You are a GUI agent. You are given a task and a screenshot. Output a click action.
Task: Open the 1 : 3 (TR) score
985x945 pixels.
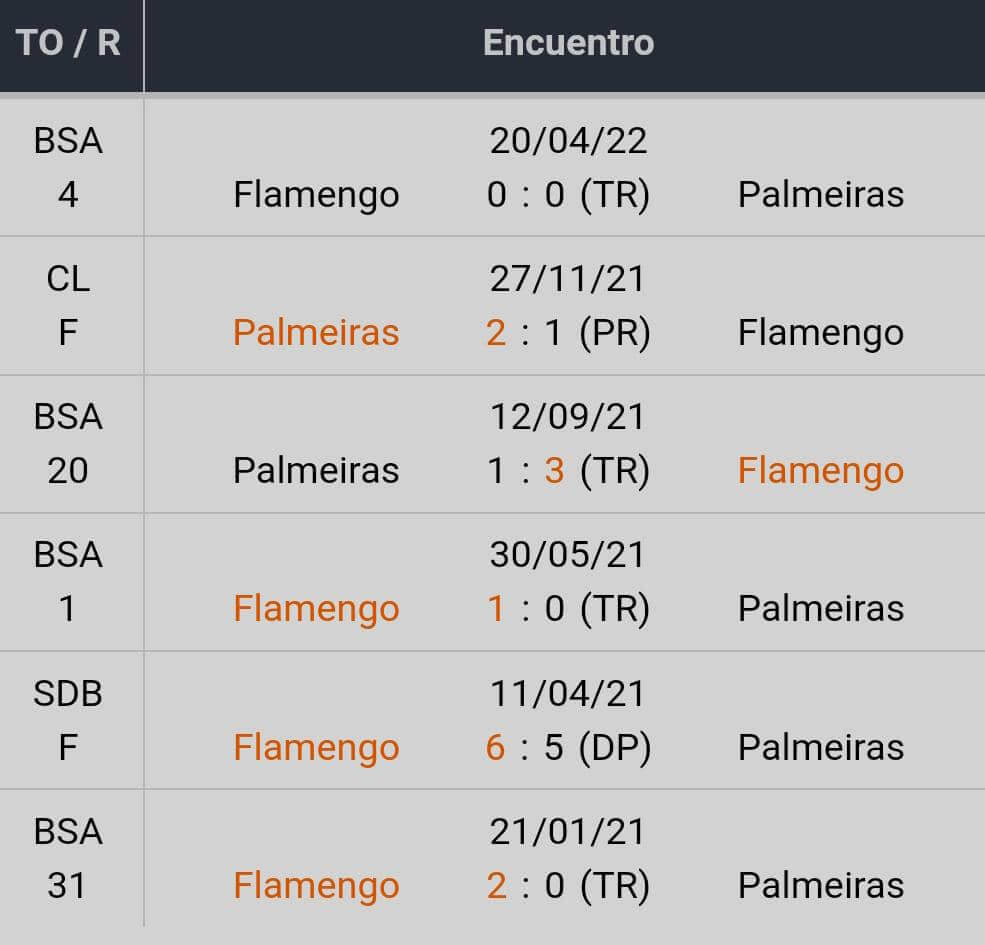coord(568,470)
